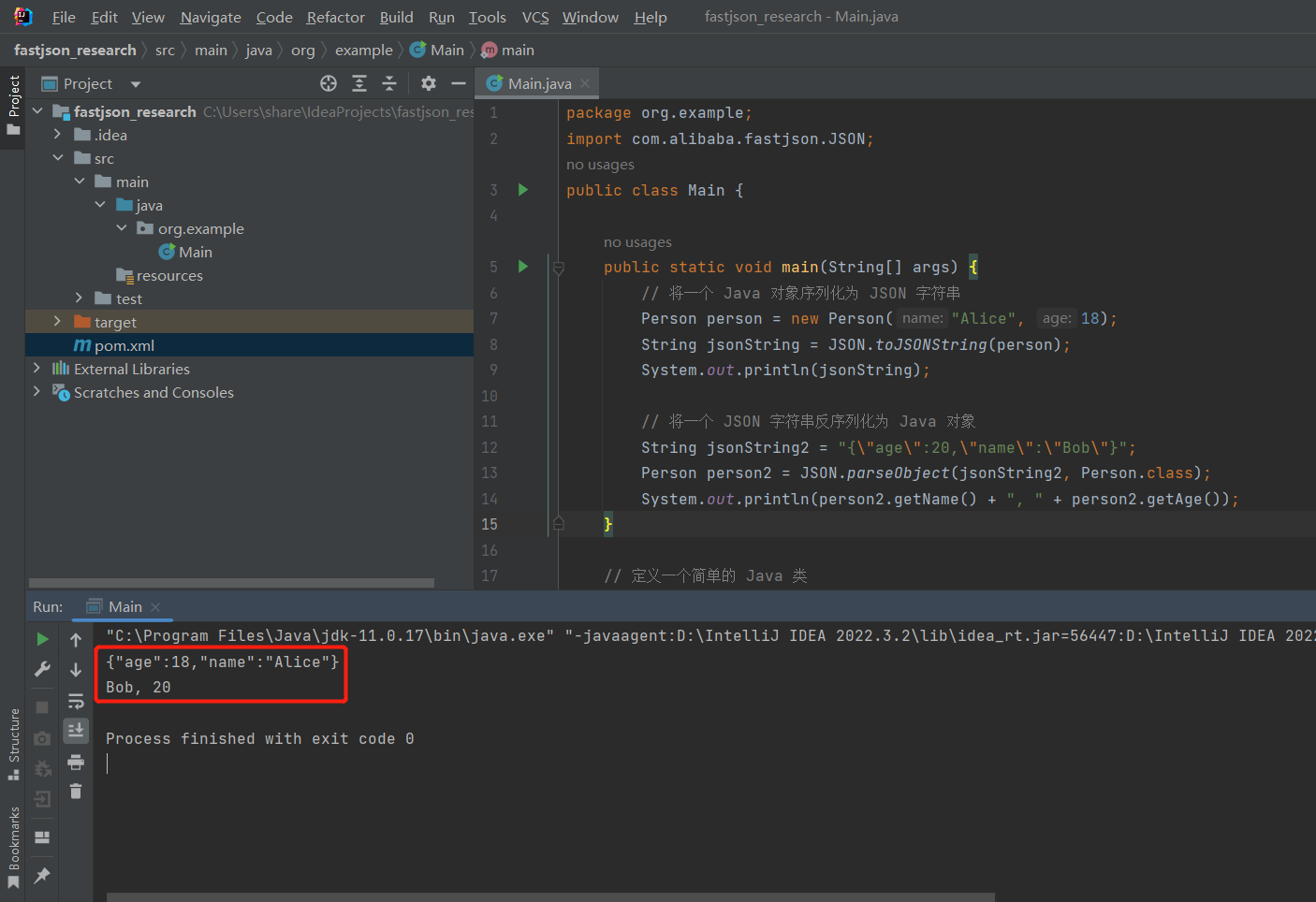1316x902 pixels.
Task: Open Project panel gear options
Action: 429,83
